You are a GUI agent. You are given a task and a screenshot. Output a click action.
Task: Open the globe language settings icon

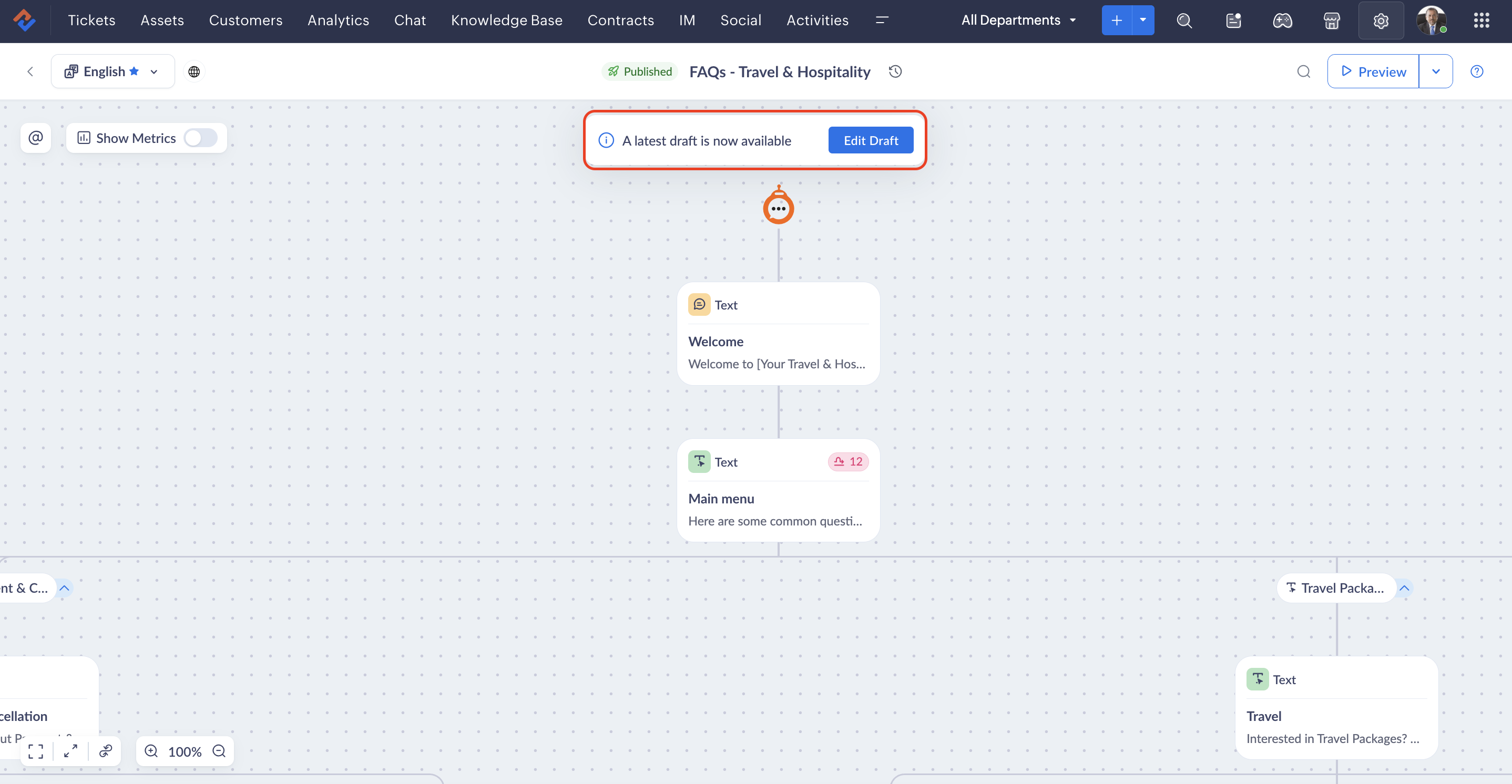[193, 71]
